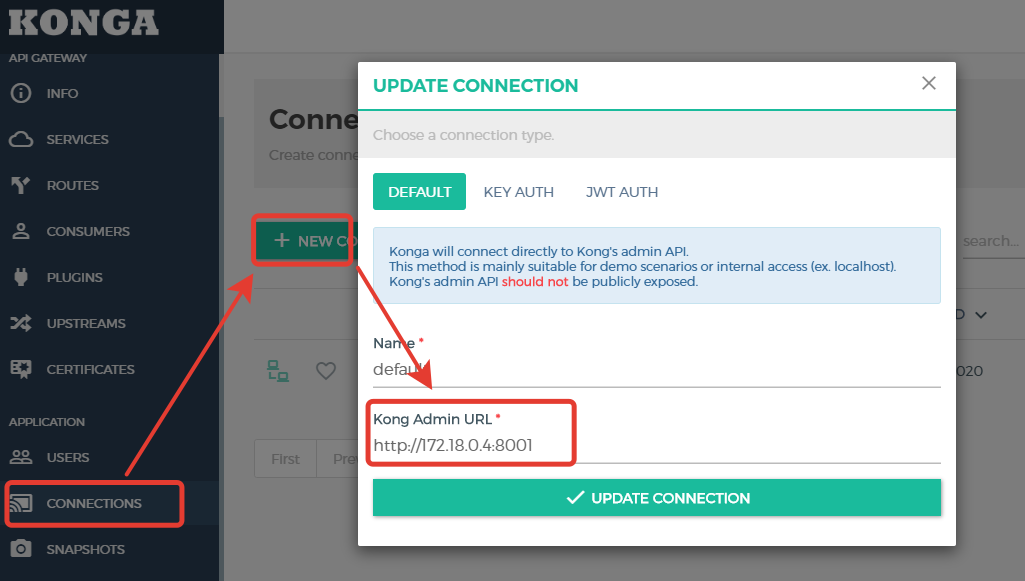Viewport: 1025px width, 581px height.
Task: Switch to KEY AUTH tab
Action: coord(518,191)
